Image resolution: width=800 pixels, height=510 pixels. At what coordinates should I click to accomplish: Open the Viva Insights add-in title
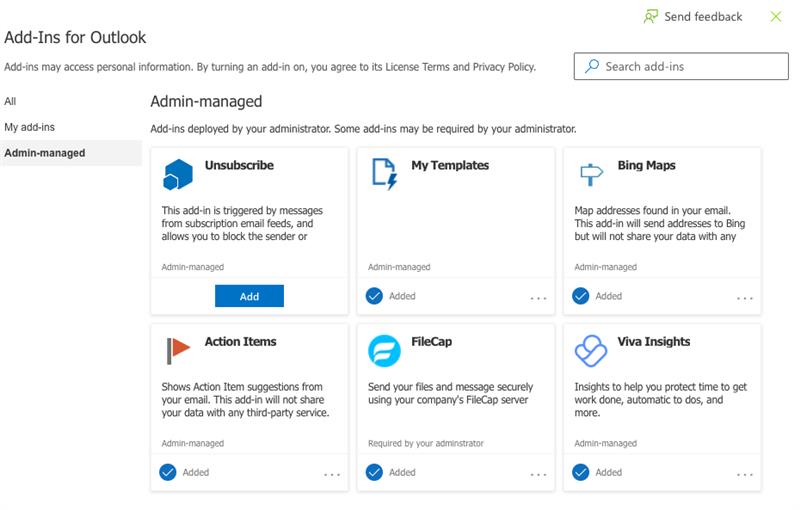(x=654, y=342)
